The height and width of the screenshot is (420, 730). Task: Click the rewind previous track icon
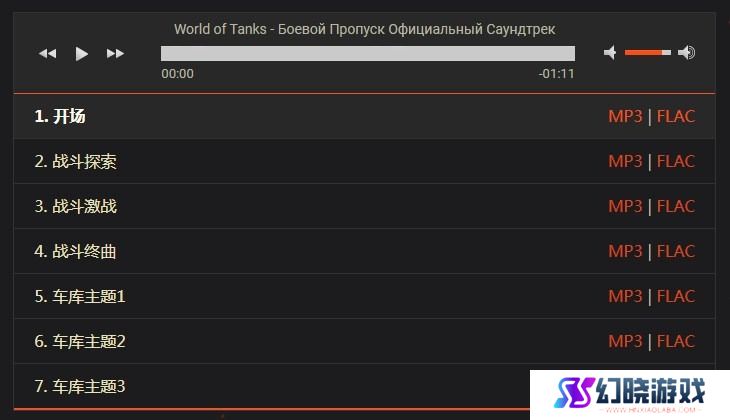(47, 54)
